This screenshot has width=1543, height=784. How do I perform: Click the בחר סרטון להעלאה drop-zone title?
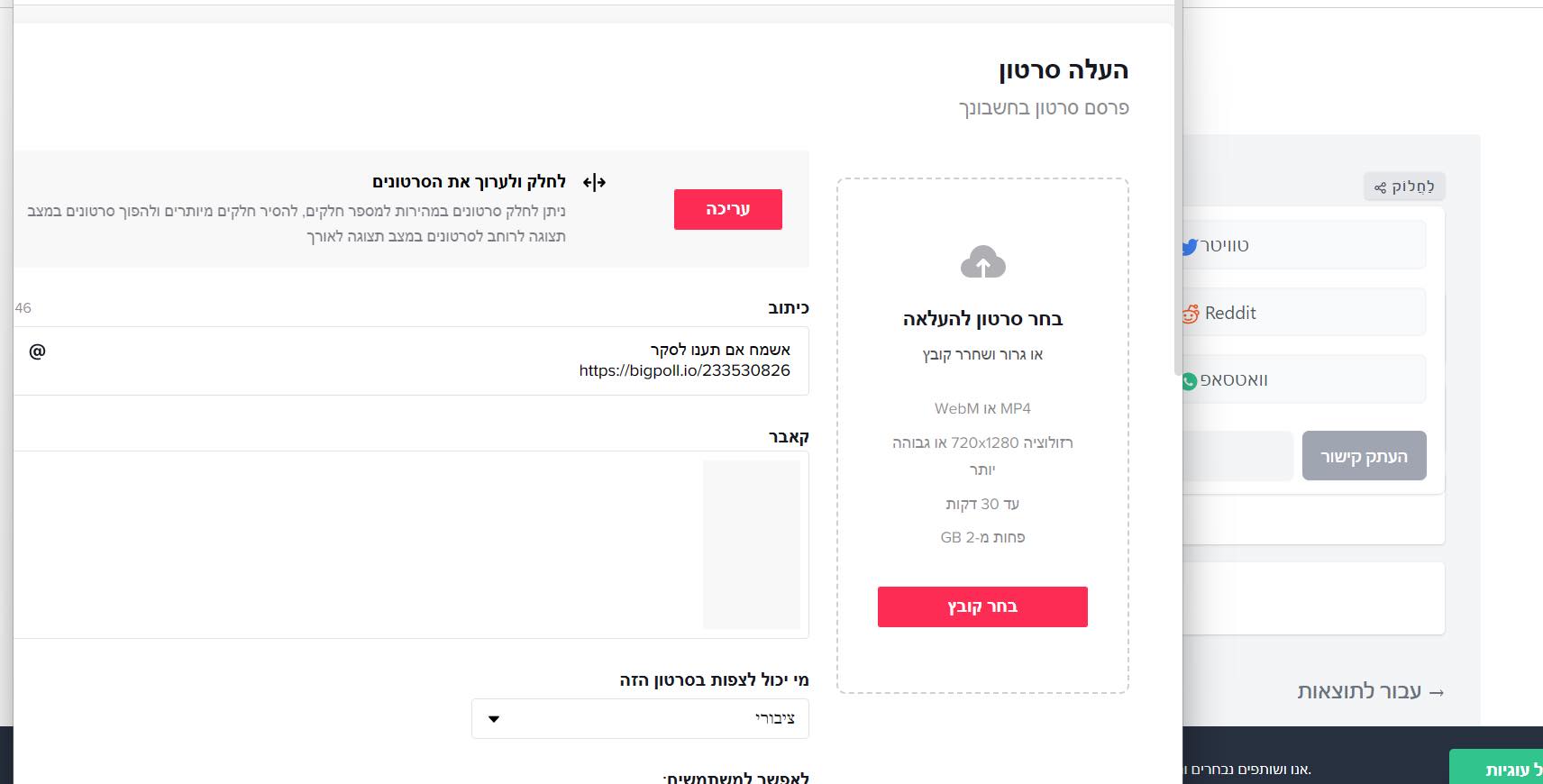point(982,319)
